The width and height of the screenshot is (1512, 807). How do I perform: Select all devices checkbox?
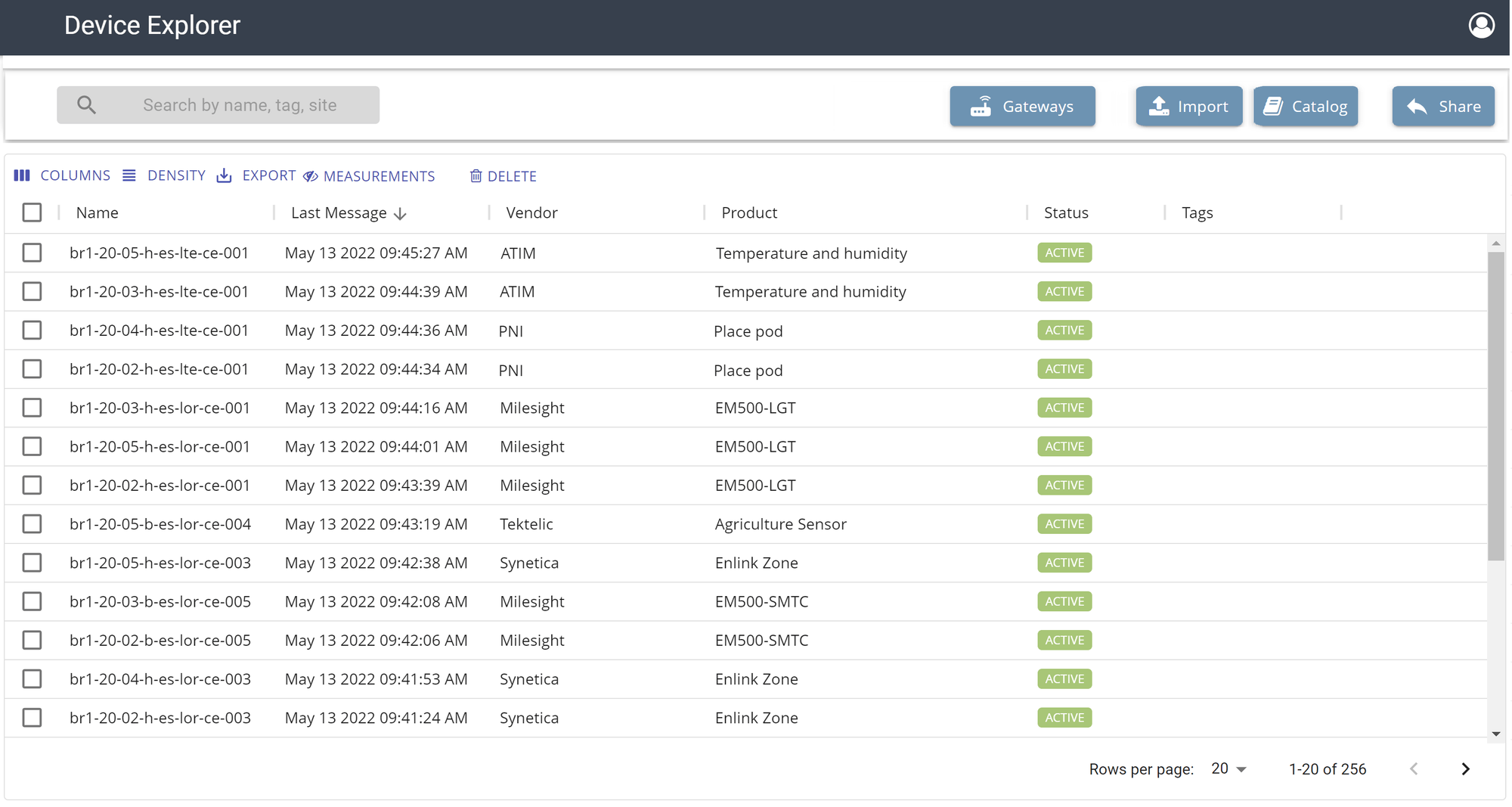tap(32, 213)
